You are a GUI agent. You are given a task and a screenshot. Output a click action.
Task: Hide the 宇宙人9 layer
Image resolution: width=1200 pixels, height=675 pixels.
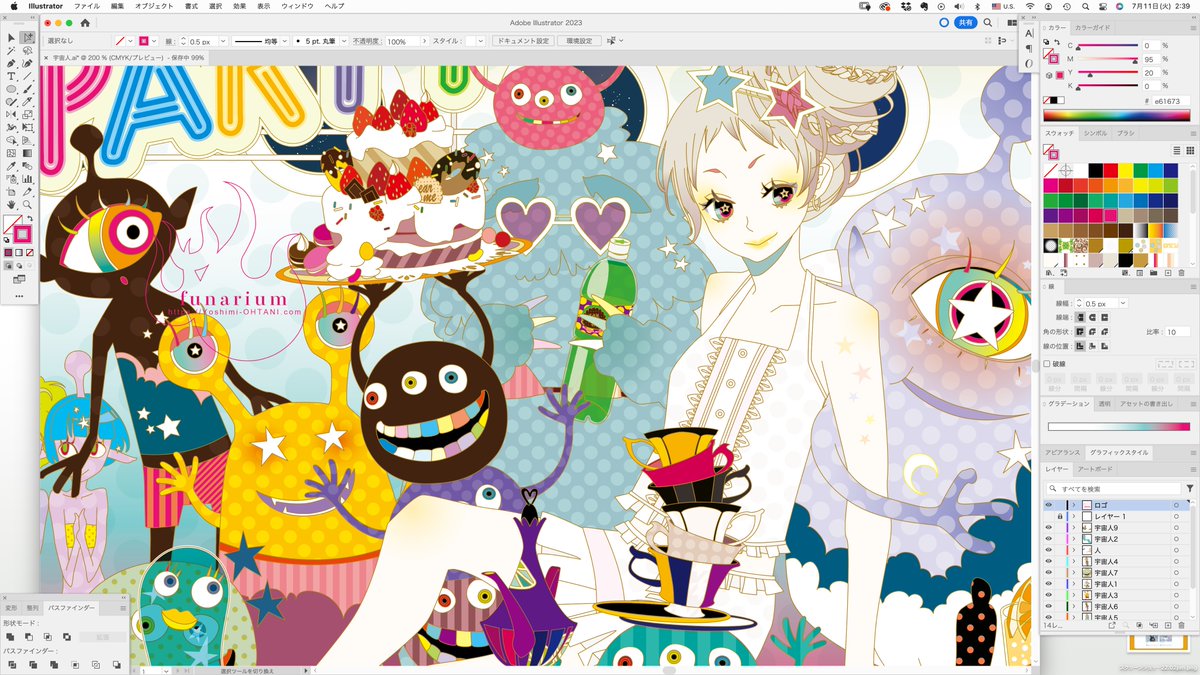coord(1049,527)
